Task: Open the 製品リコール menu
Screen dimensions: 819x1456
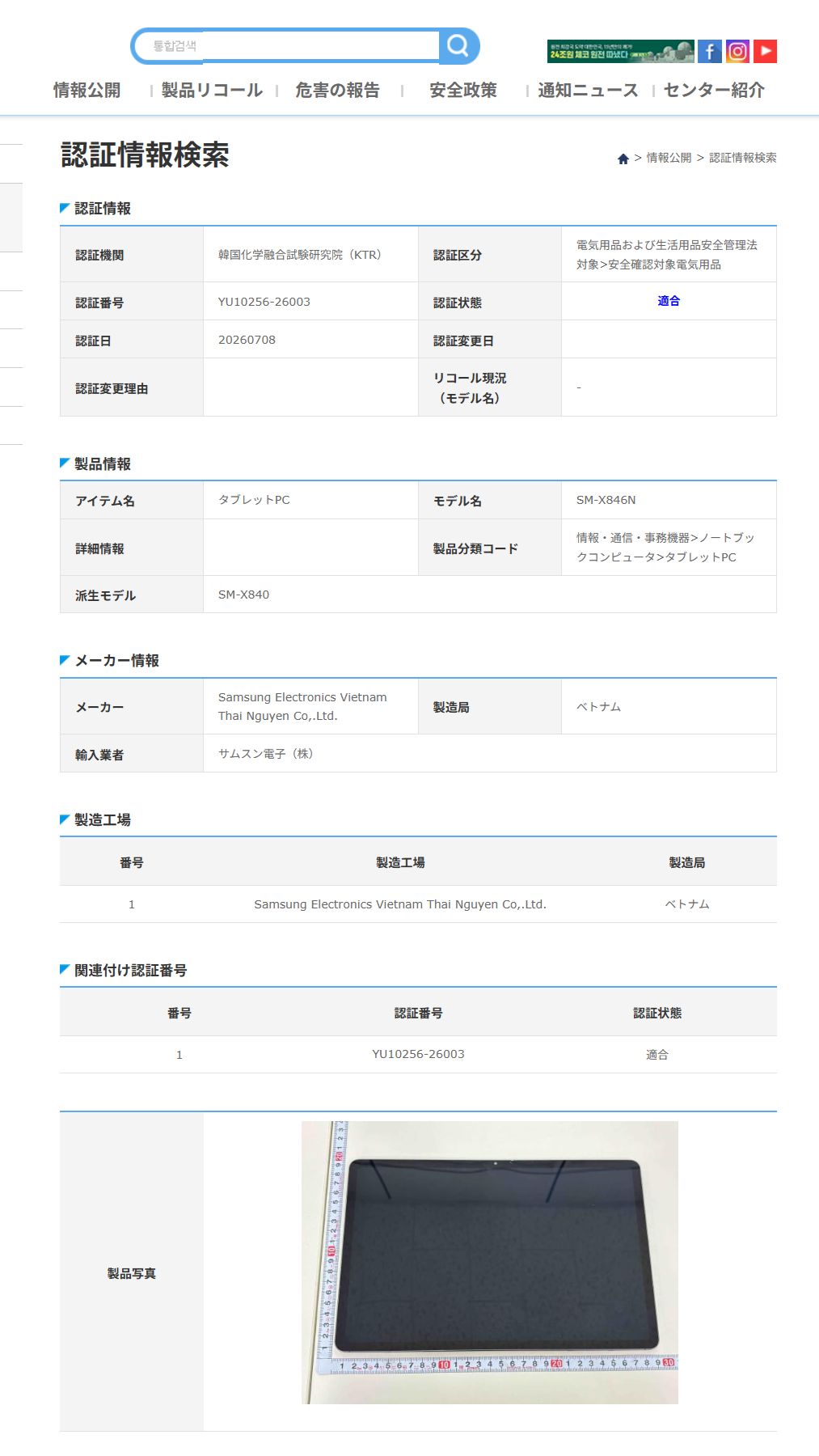Action: 212,91
